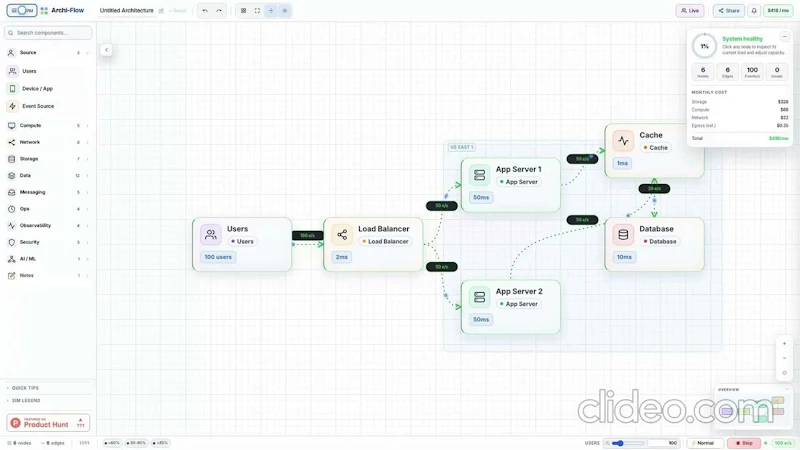Zoom out with canvas minus button
The height and width of the screenshot is (450, 800).
point(784,358)
